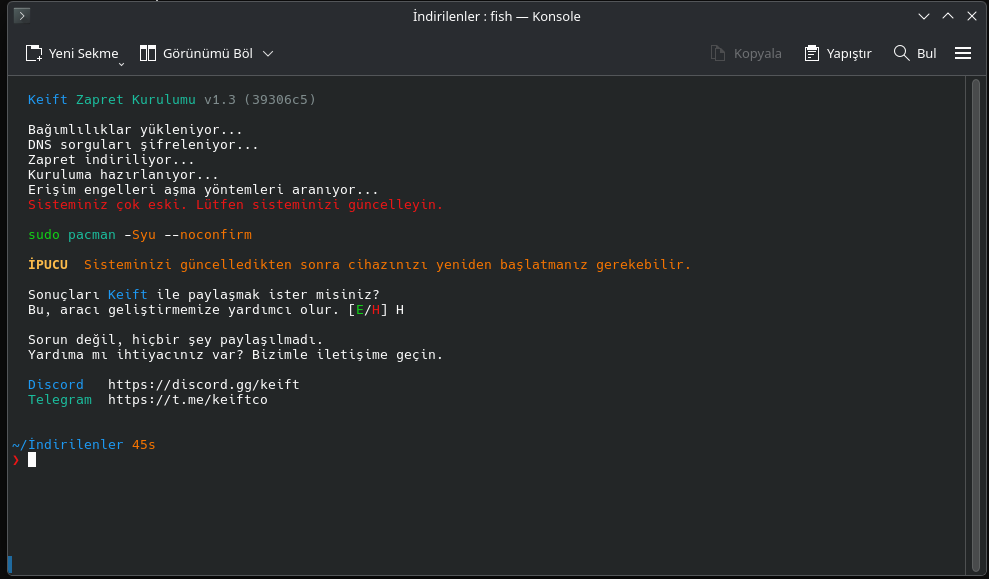Expand the Görünümü Böl chevron menu
The width and height of the screenshot is (989, 579).
pos(268,54)
